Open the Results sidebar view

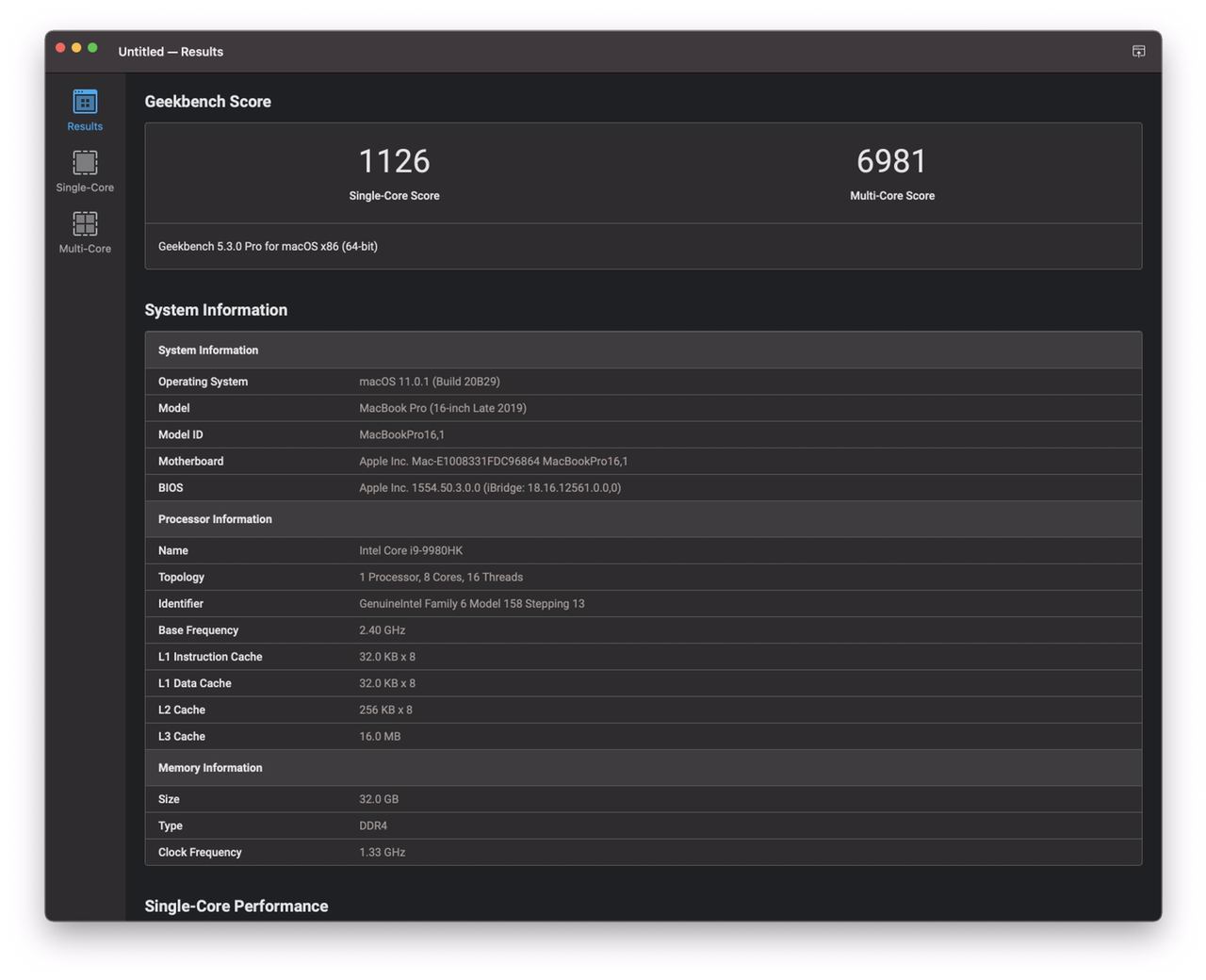[85, 110]
